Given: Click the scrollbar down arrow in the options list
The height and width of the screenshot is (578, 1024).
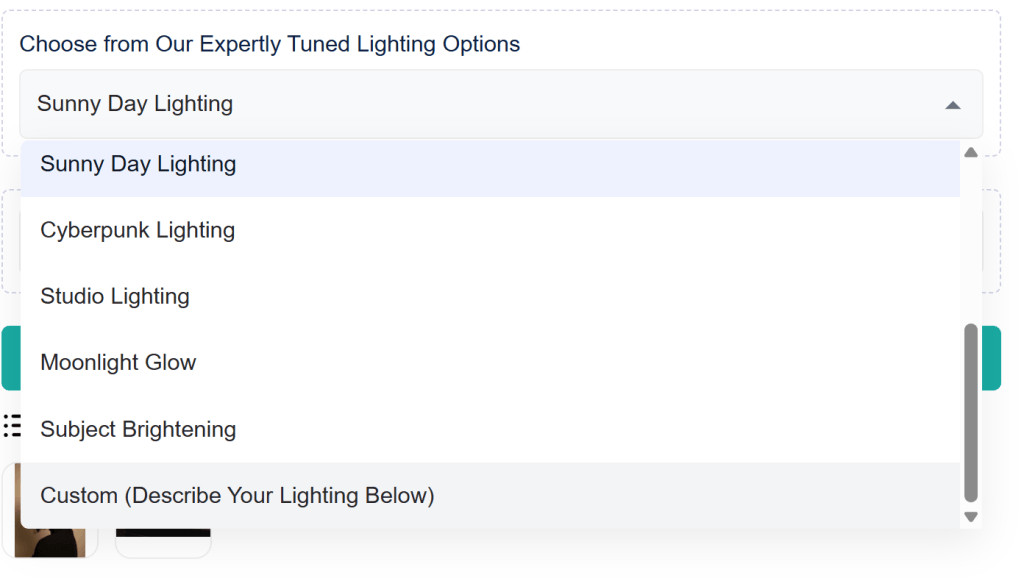Looking at the screenshot, I should click(x=970, y=517).
